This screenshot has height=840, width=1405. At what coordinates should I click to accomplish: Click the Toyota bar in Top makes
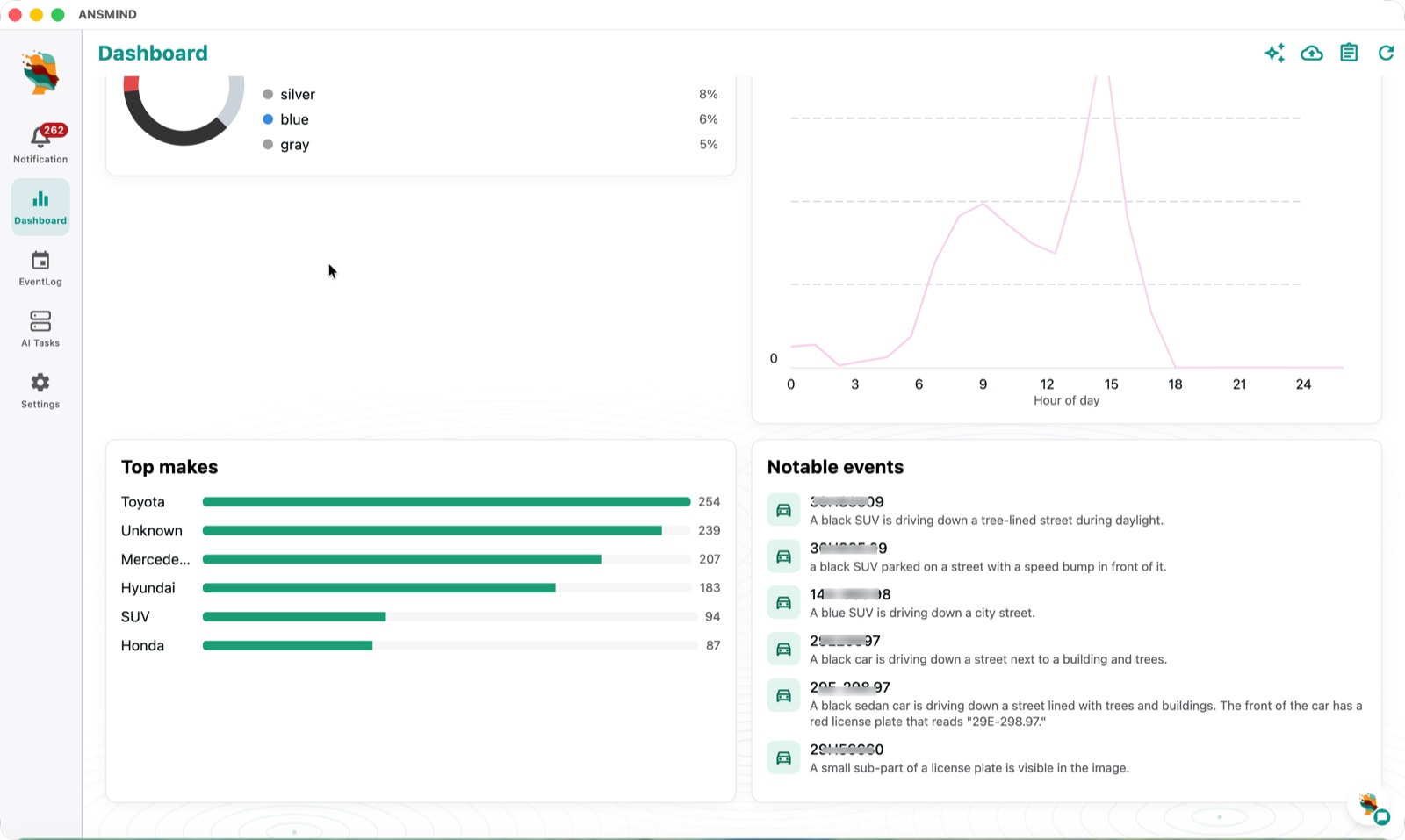coord(446,502)
